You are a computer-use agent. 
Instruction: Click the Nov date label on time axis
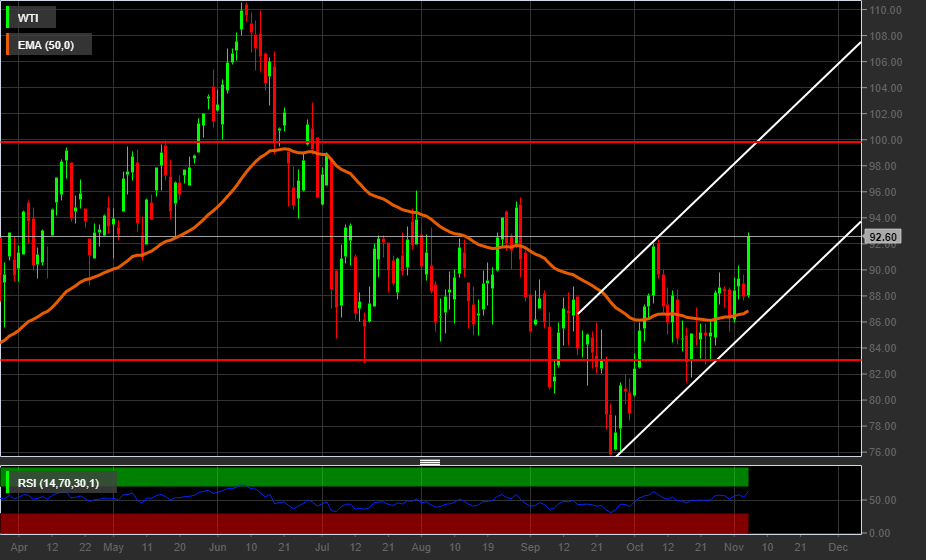coord(733,547)
